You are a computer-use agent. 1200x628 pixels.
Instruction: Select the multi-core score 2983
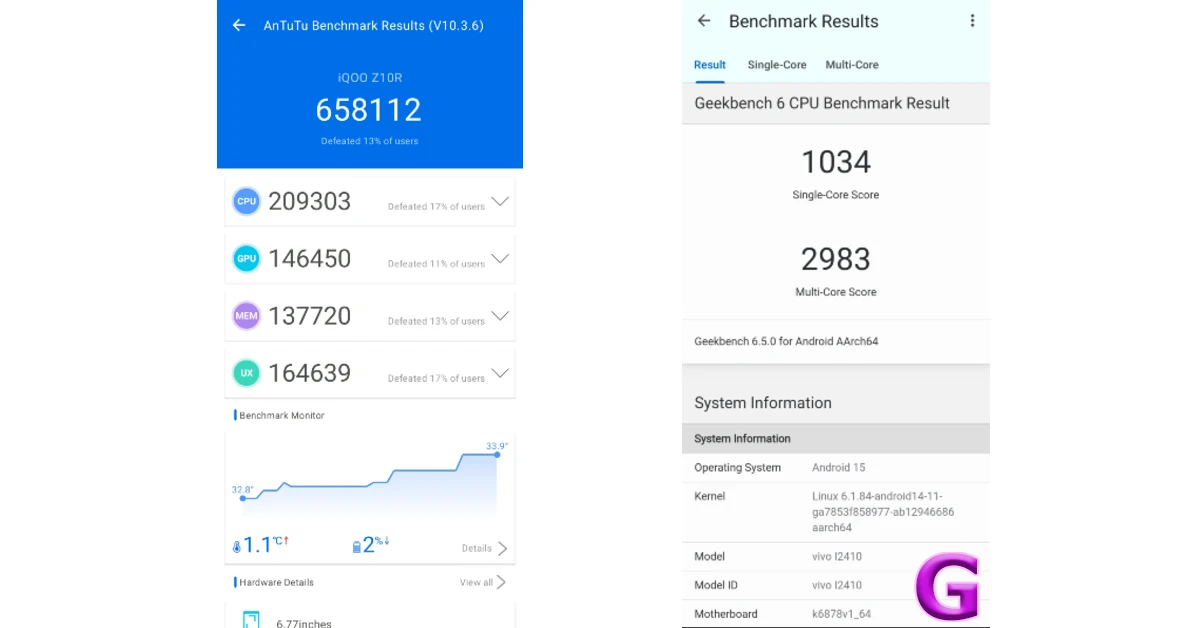coord(836,259)
